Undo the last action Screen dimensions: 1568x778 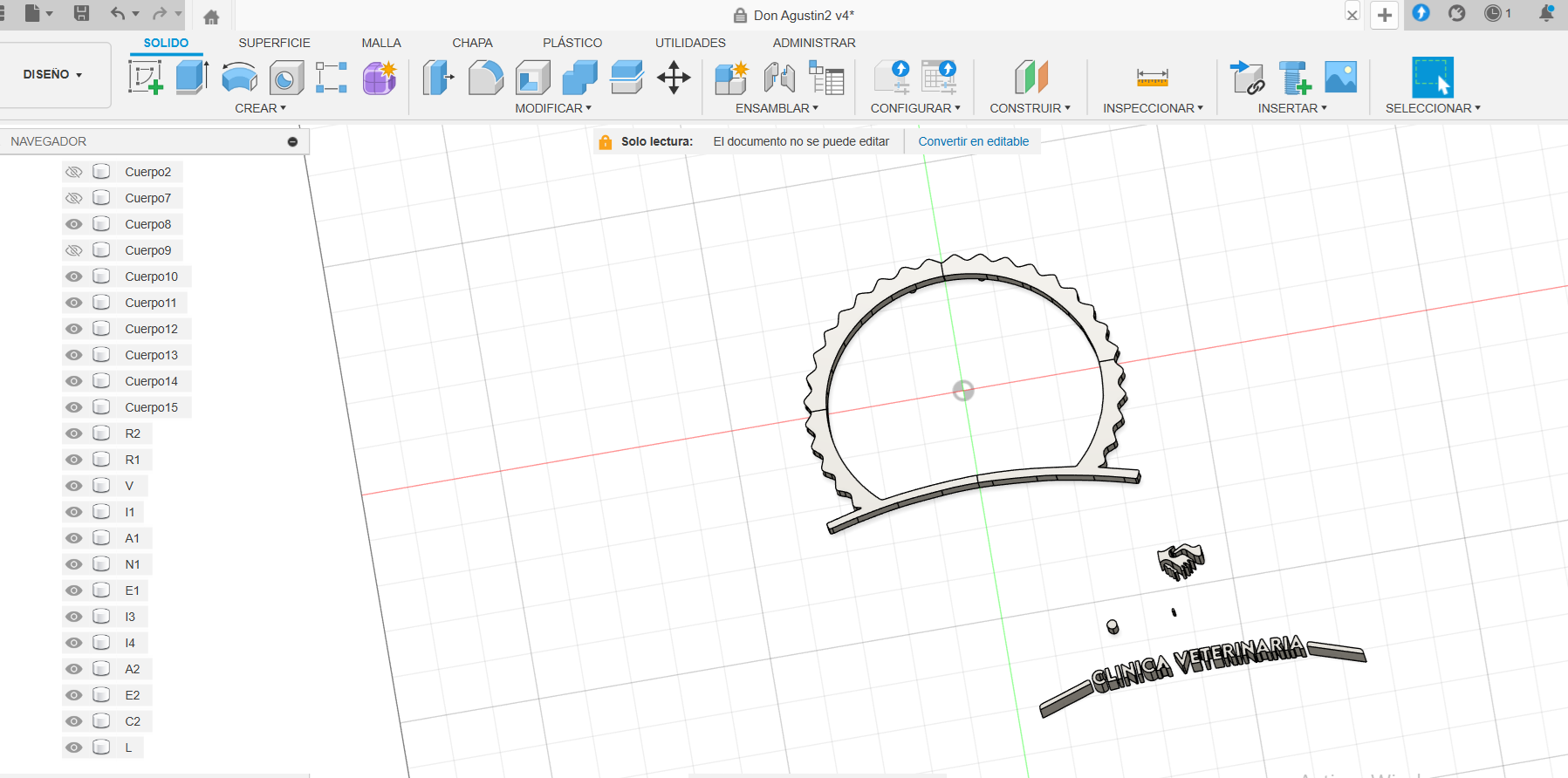(x=118, y=13)
